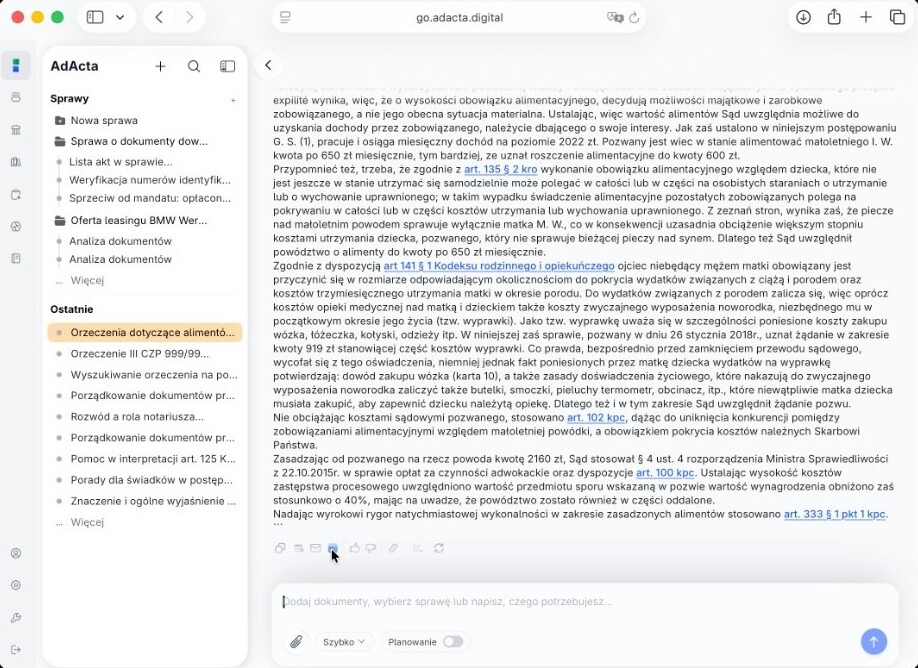Copy link with the chain icon under response
The width and height of the screenshot is (918, 668).
(x=393, y=548)
